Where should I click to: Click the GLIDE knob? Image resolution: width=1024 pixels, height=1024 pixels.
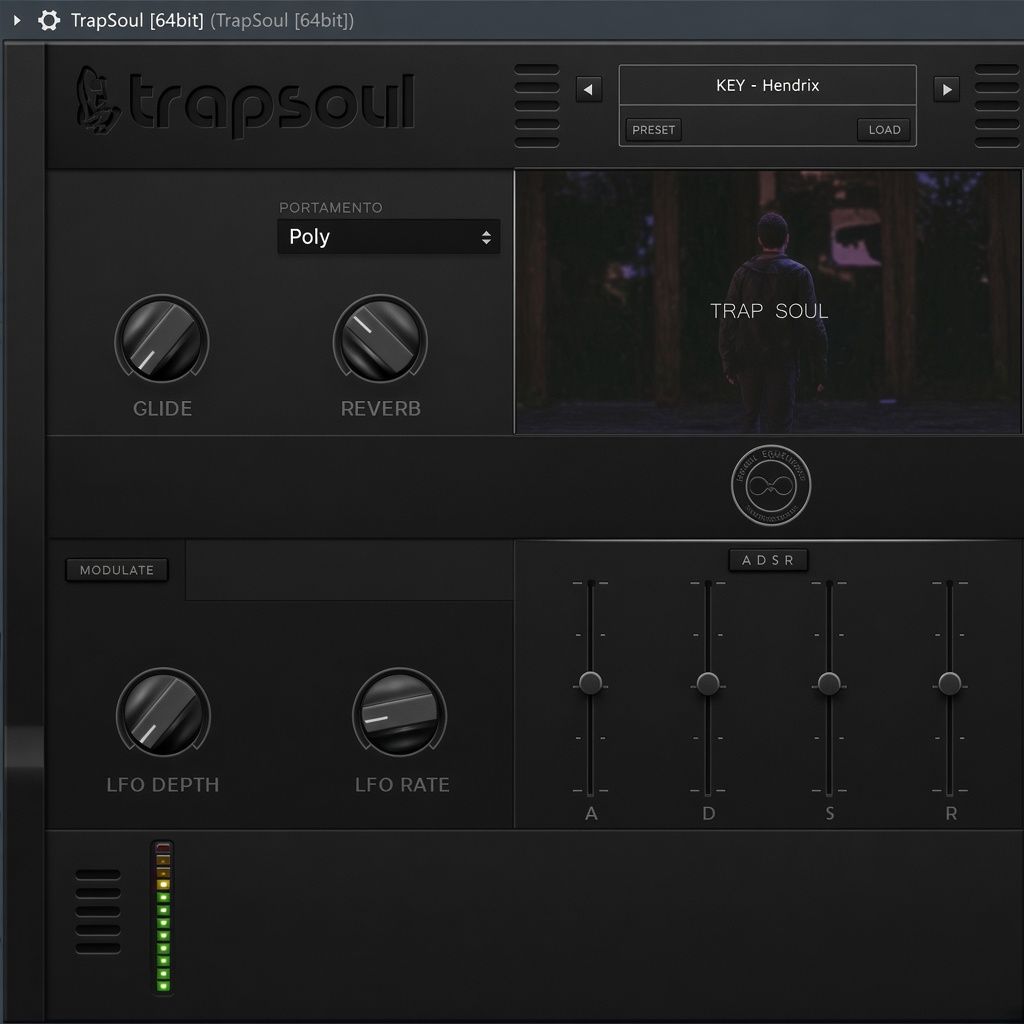click(162, 338)
